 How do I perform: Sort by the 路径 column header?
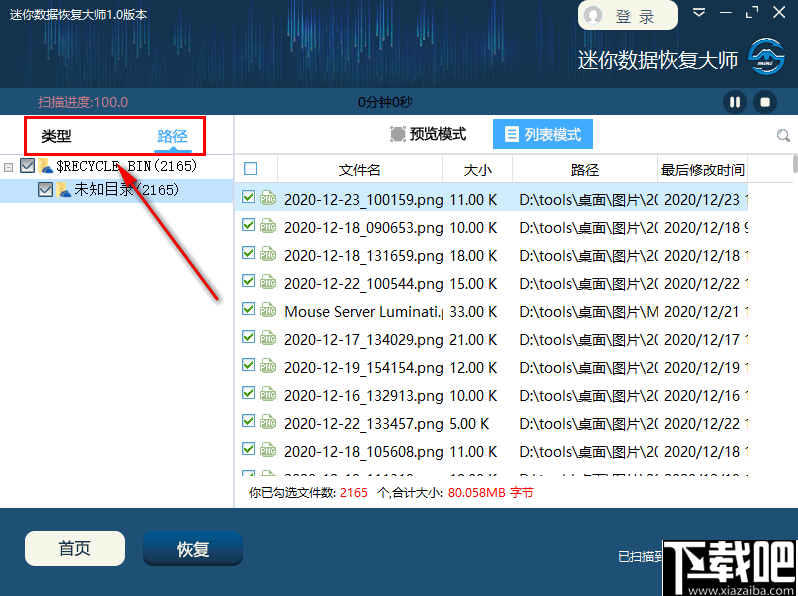585,169
